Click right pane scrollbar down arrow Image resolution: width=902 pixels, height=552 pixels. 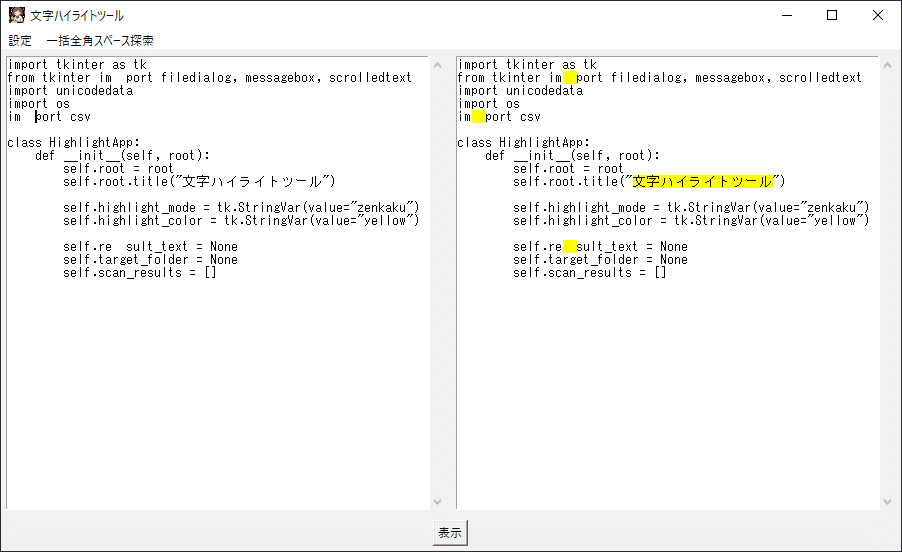click(887, 501)
